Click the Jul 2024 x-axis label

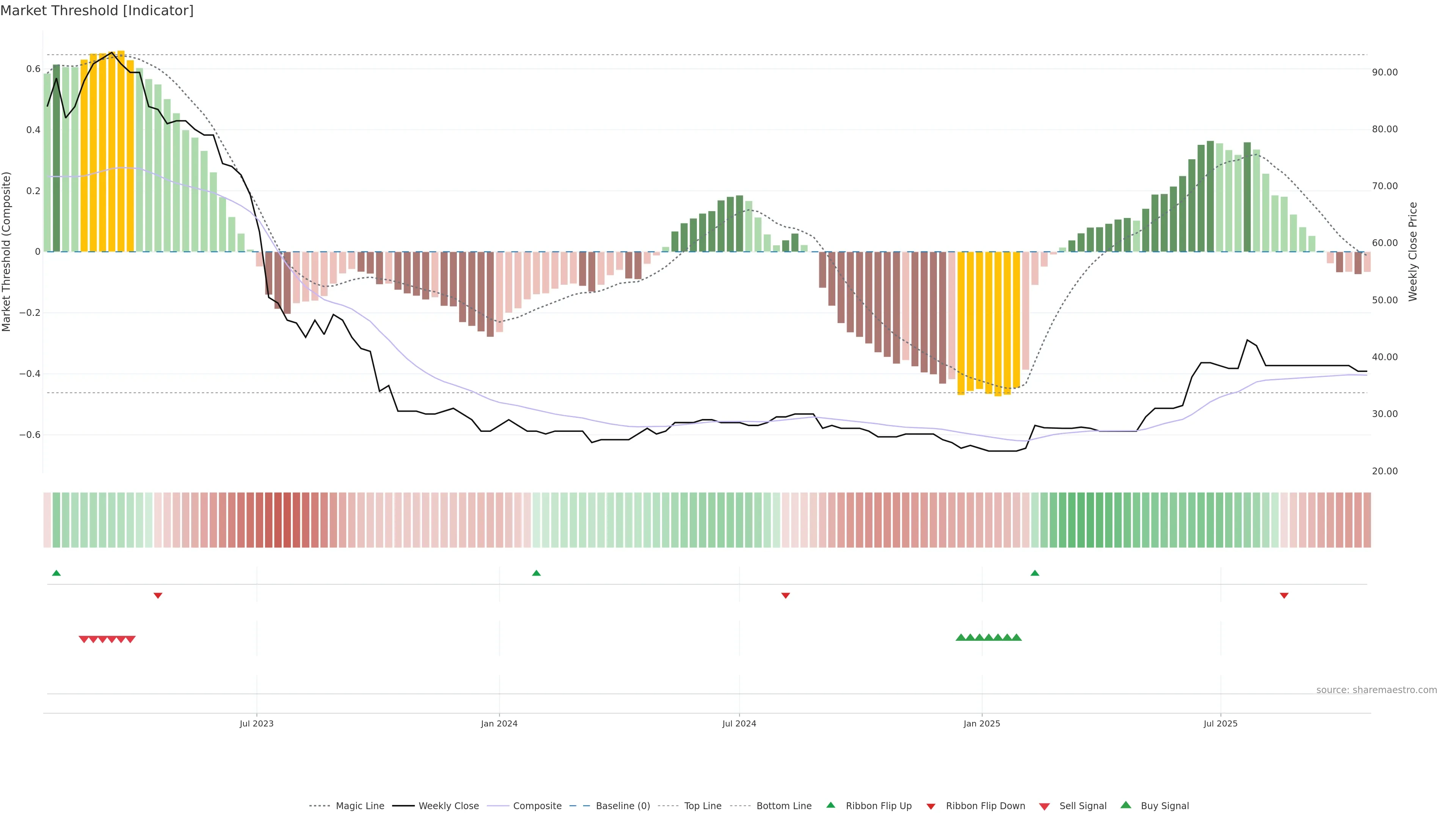tap(739, 723)
